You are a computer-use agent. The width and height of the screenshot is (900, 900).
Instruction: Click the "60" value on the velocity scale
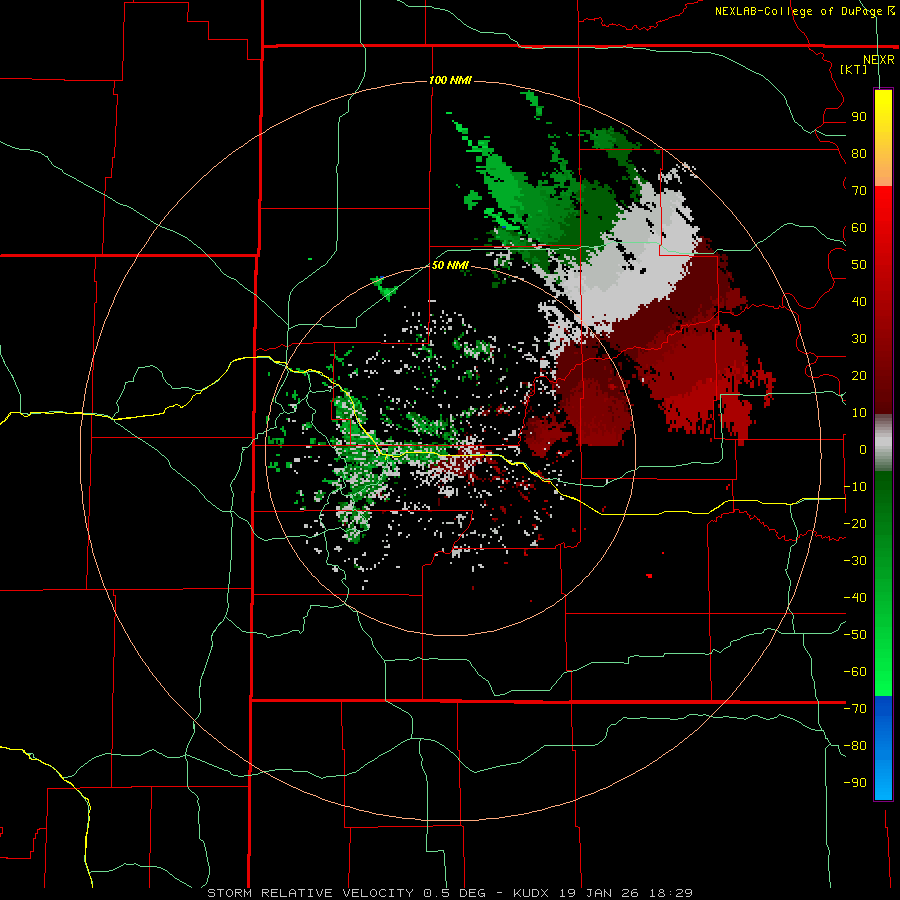click(859, 228)
